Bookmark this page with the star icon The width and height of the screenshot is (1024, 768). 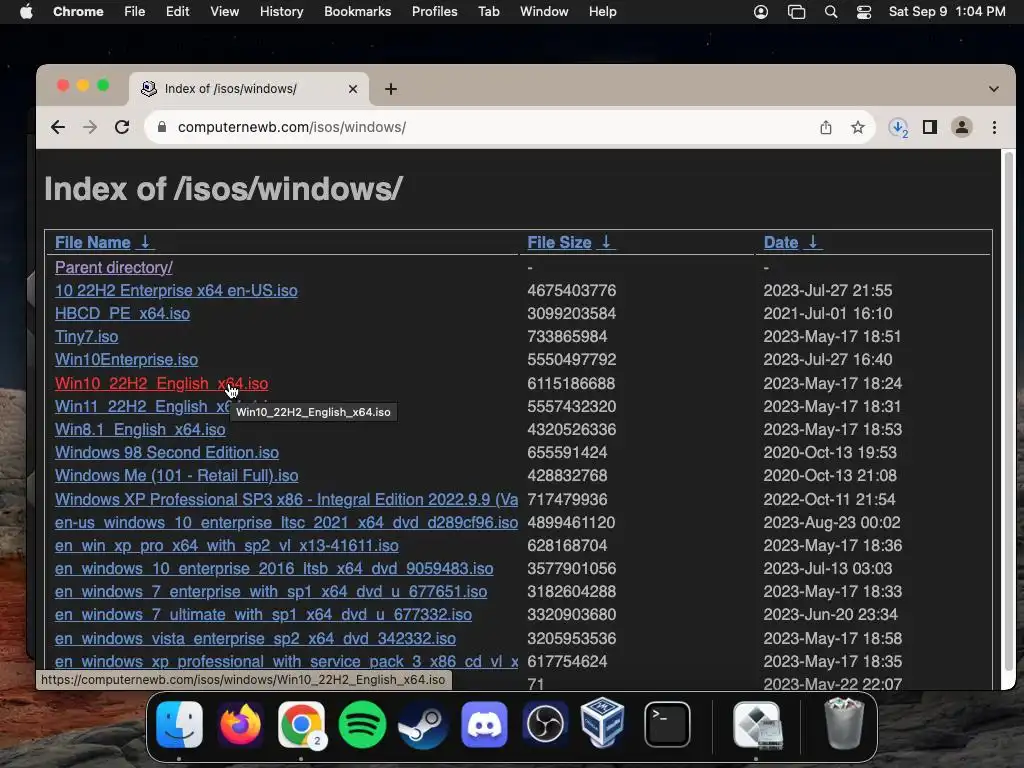click(x=857, y=127)
